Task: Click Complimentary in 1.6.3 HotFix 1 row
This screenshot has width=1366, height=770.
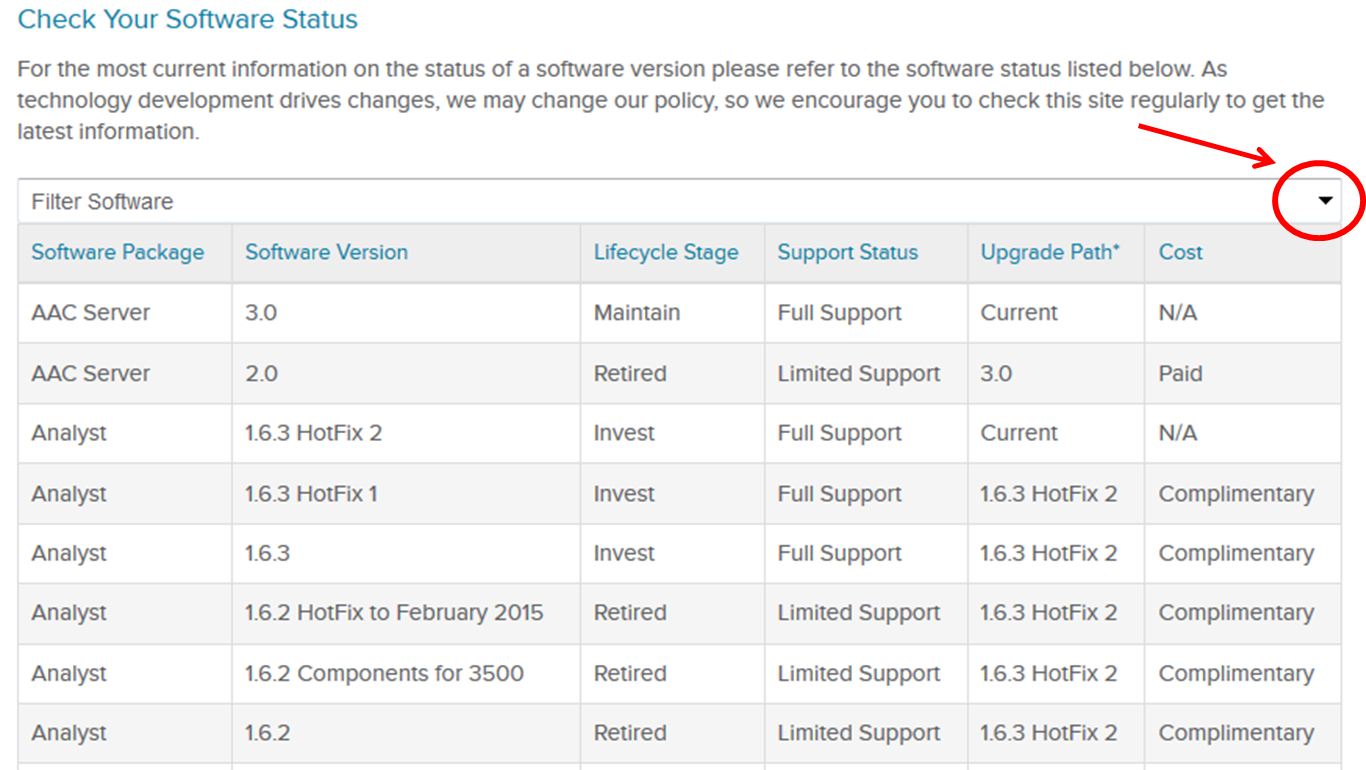Action: tap(1236, 494)
